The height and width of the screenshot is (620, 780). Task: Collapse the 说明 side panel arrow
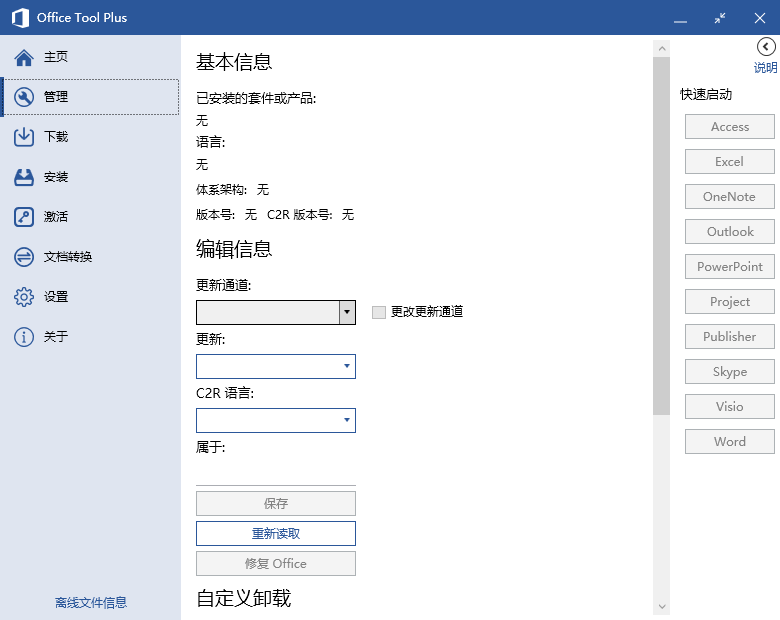point(766,47)
